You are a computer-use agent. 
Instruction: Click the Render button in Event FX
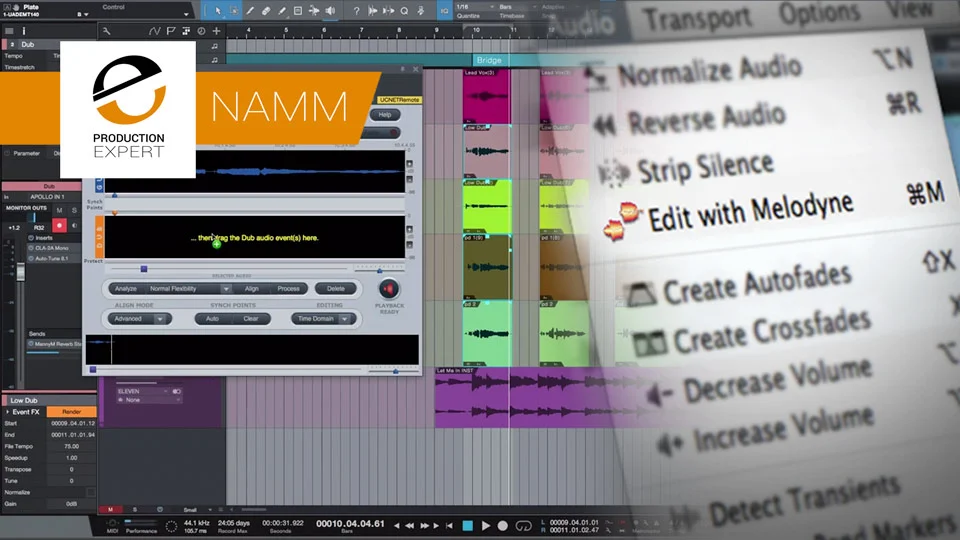[x=71, y=412]
